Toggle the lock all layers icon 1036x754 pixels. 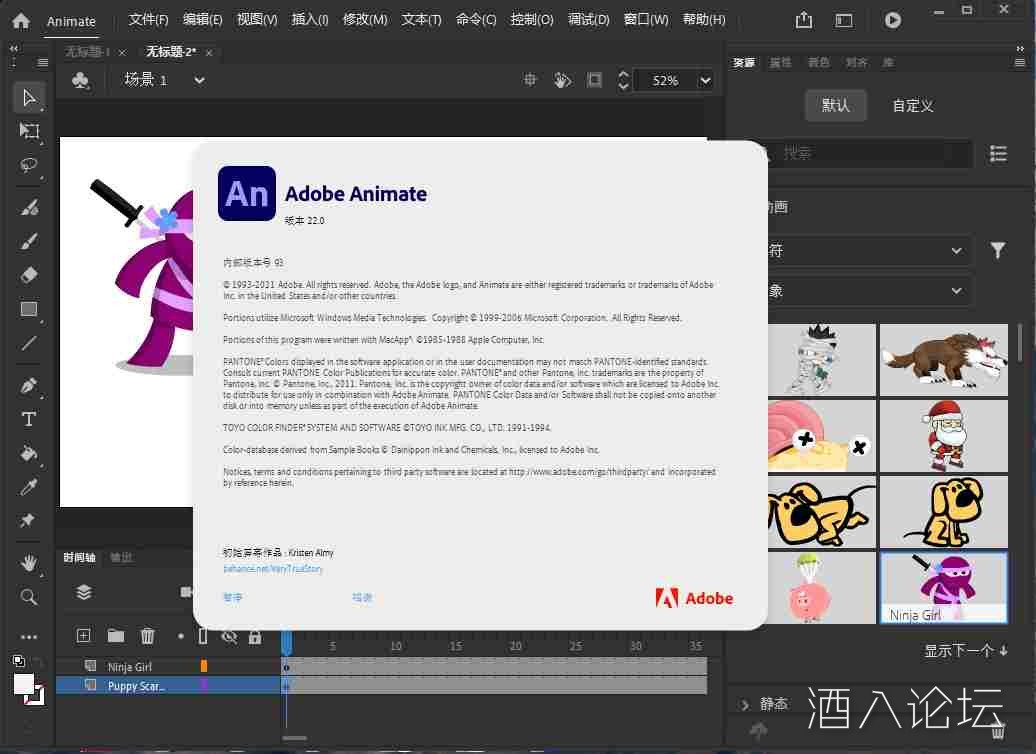254,636
